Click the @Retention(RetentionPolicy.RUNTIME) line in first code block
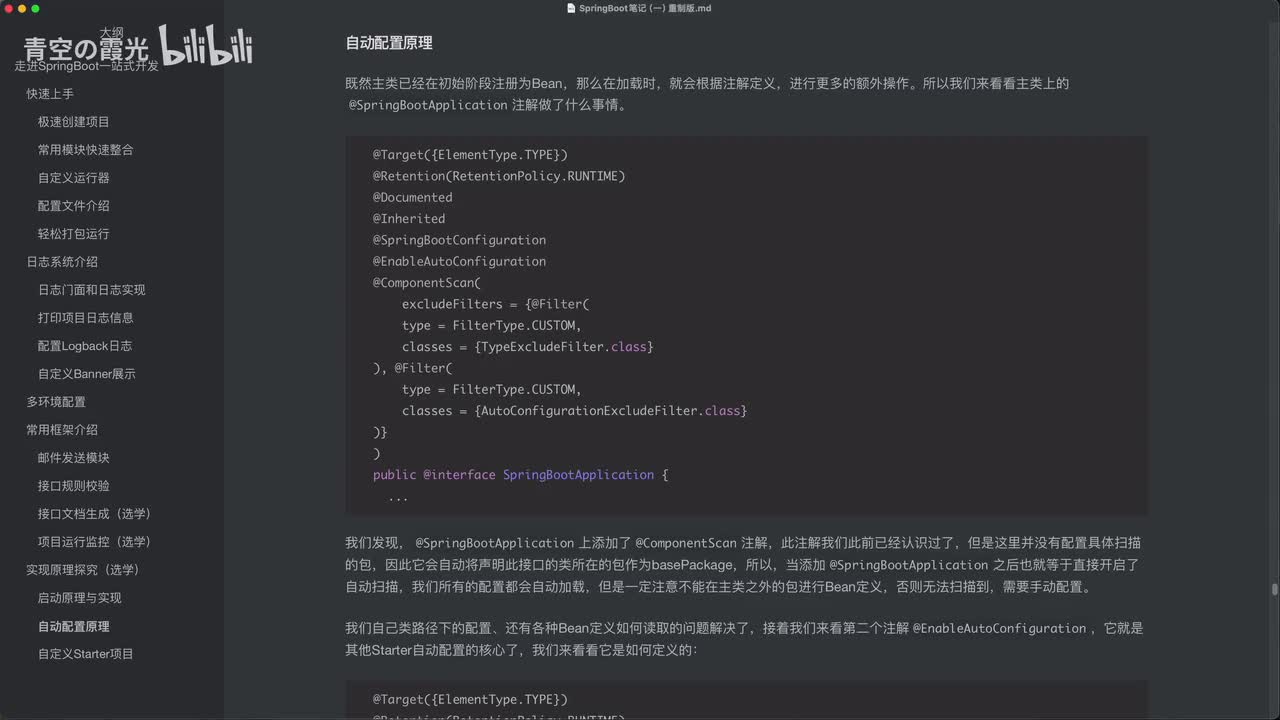This screenshot has height=720, width=1280. click(x=499, y=176)
